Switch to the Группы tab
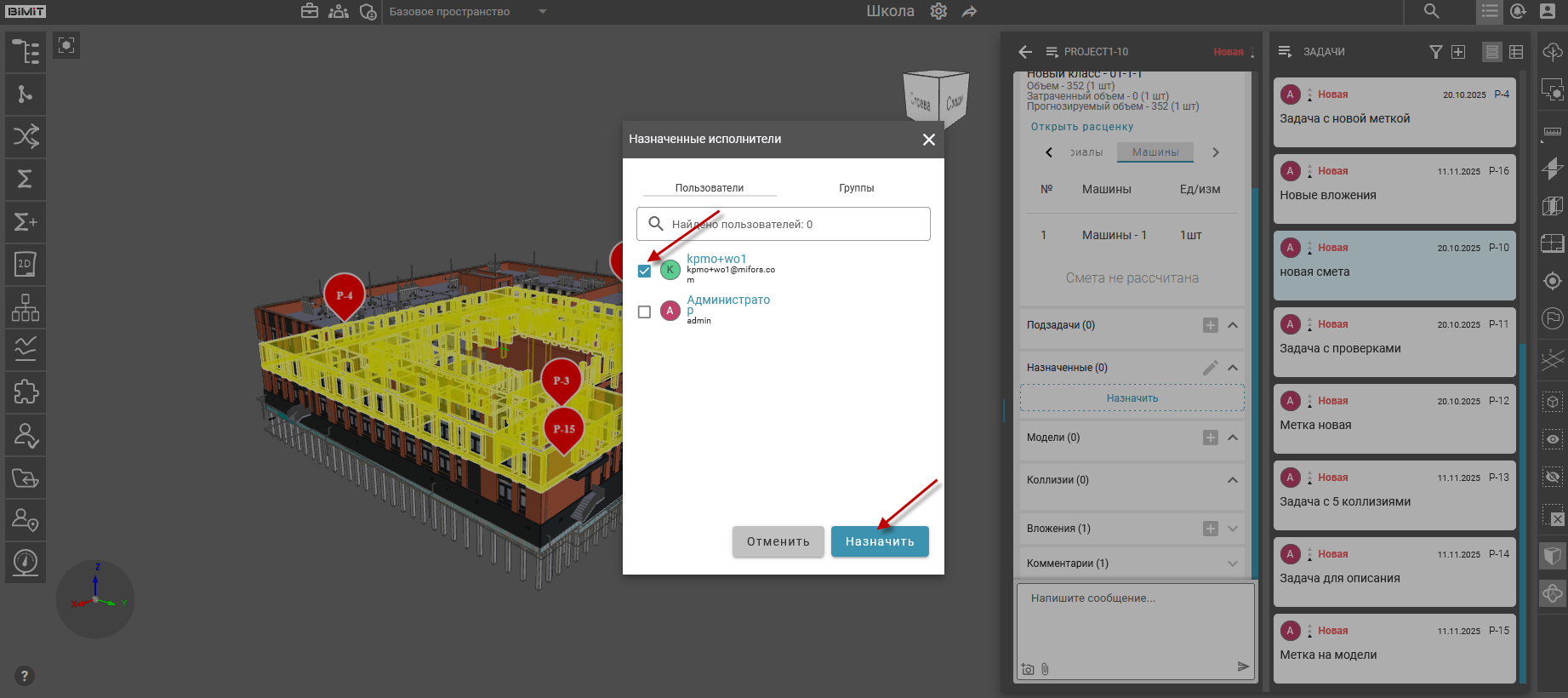This screenshot has width=1568, height=698. pos(856,188)
